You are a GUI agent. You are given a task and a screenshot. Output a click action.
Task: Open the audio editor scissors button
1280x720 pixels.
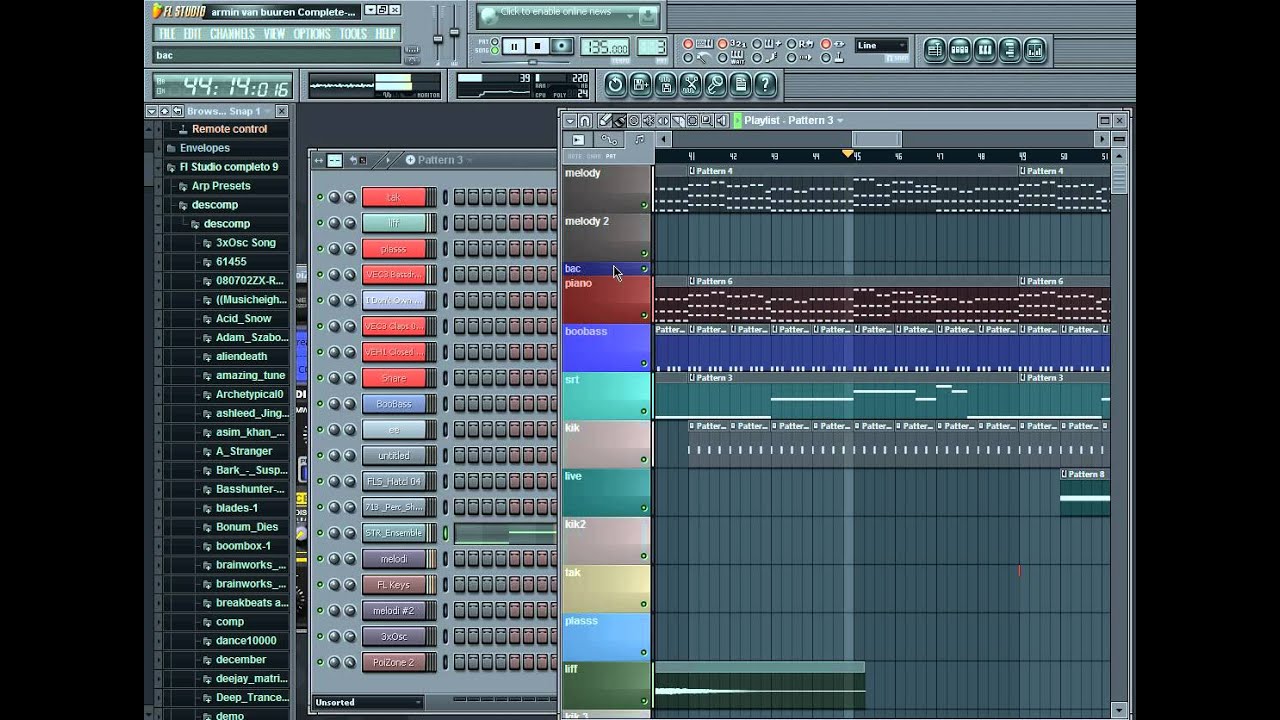pos(690,85)
